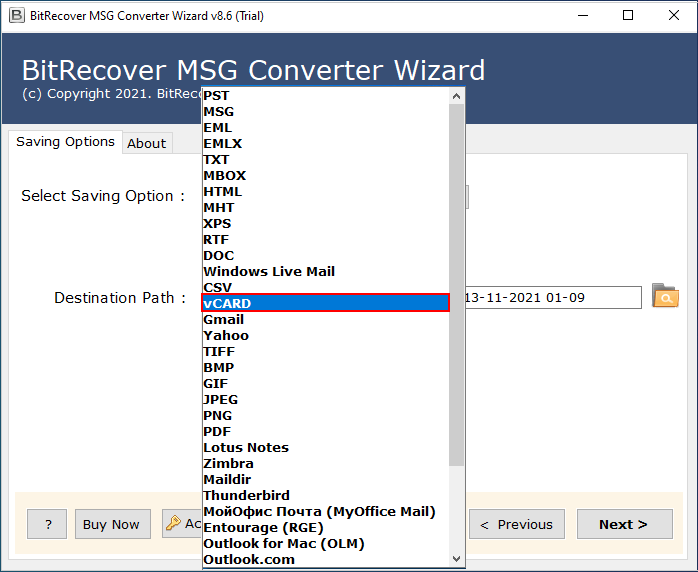Select HTML as the saving format
This screenshot has width=698, height=572.
pyautogui.click(x=326, y=192)
